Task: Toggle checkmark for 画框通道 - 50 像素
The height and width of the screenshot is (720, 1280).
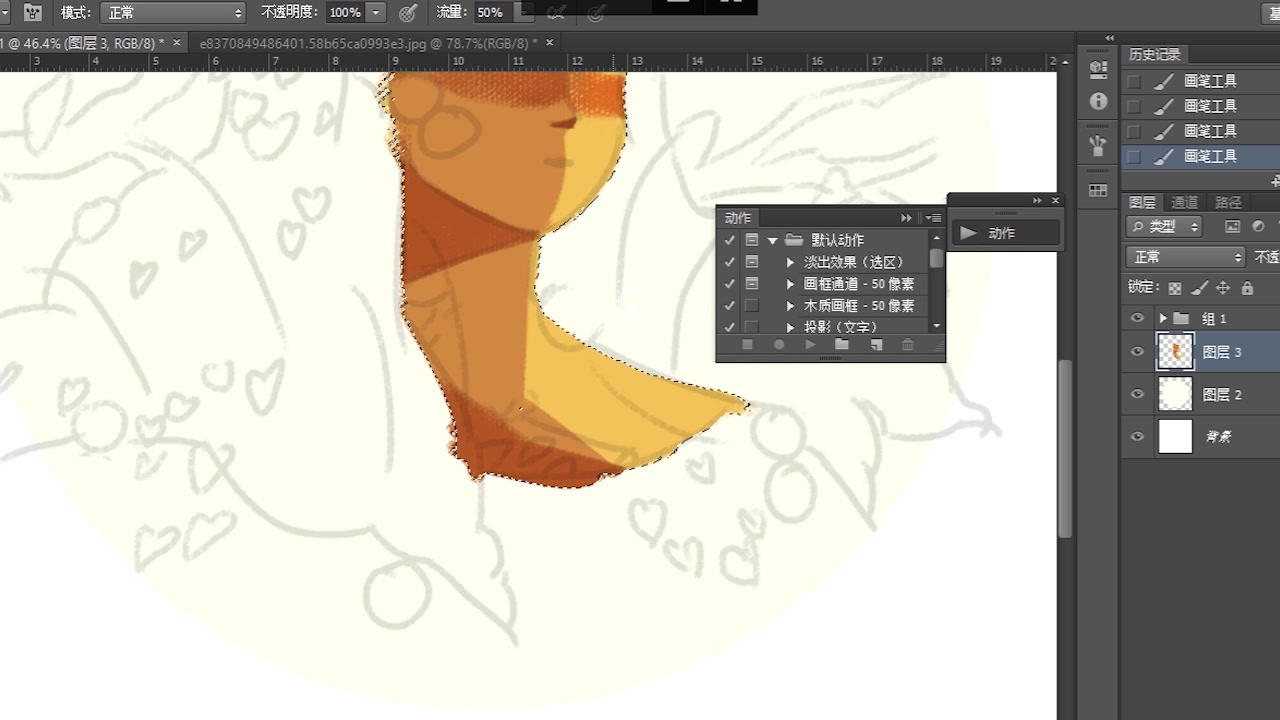Action: (x=729, y=284)
